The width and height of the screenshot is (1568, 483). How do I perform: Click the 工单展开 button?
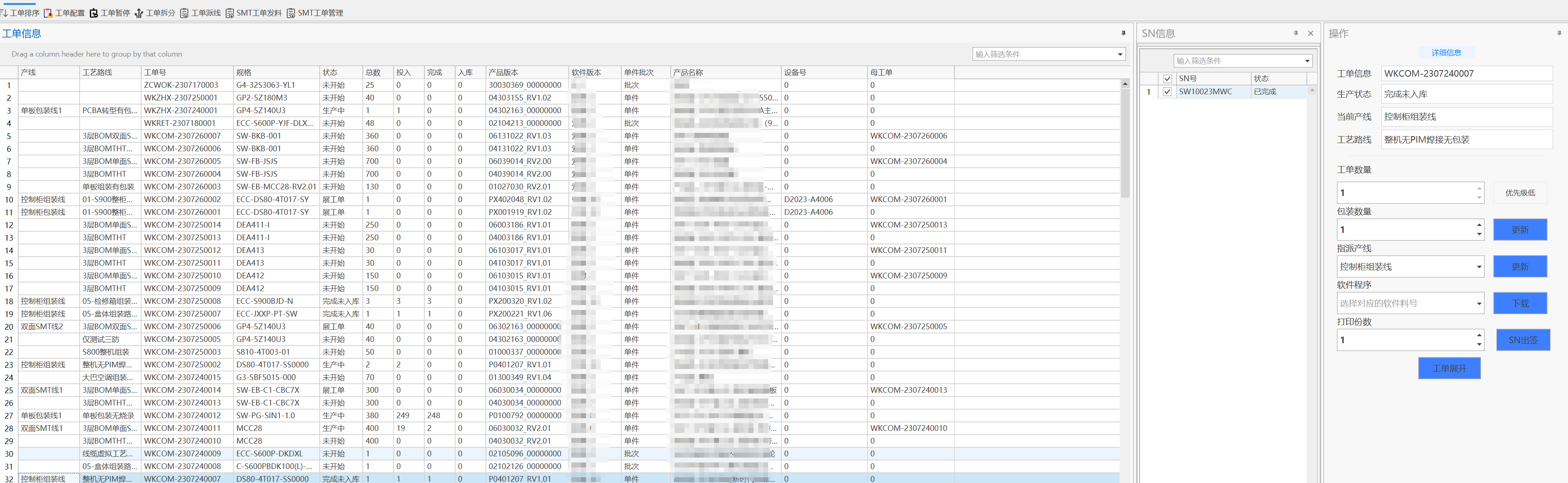(x=1449, y=369)
